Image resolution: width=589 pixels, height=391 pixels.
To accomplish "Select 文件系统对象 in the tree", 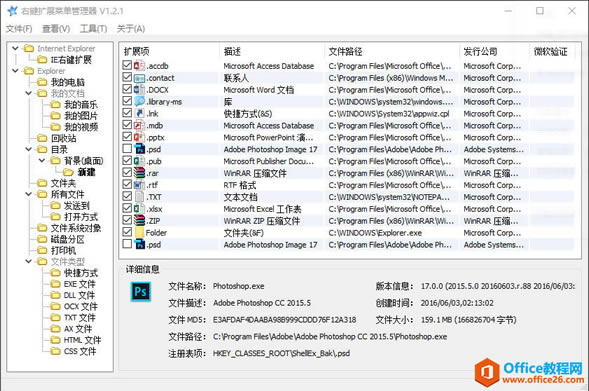I will [x=76, y=228].
